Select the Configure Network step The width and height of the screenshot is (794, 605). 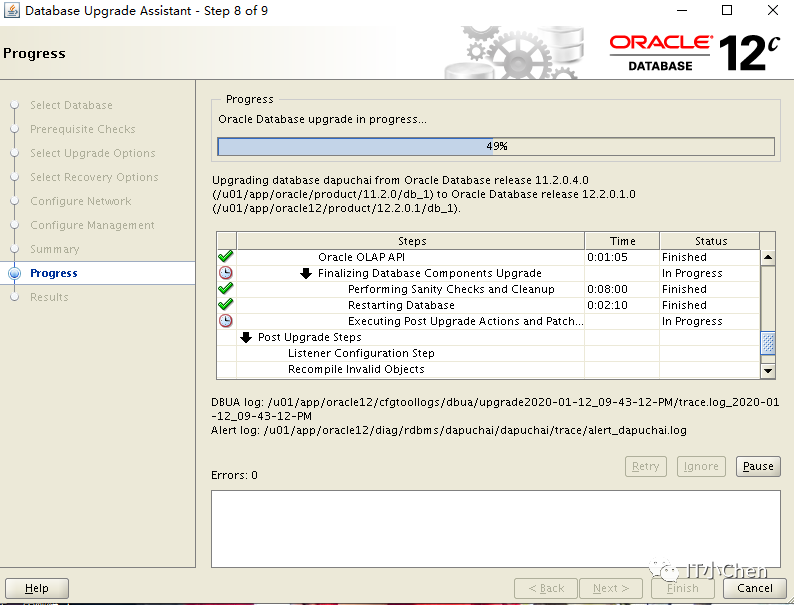(x=81, y=201)
